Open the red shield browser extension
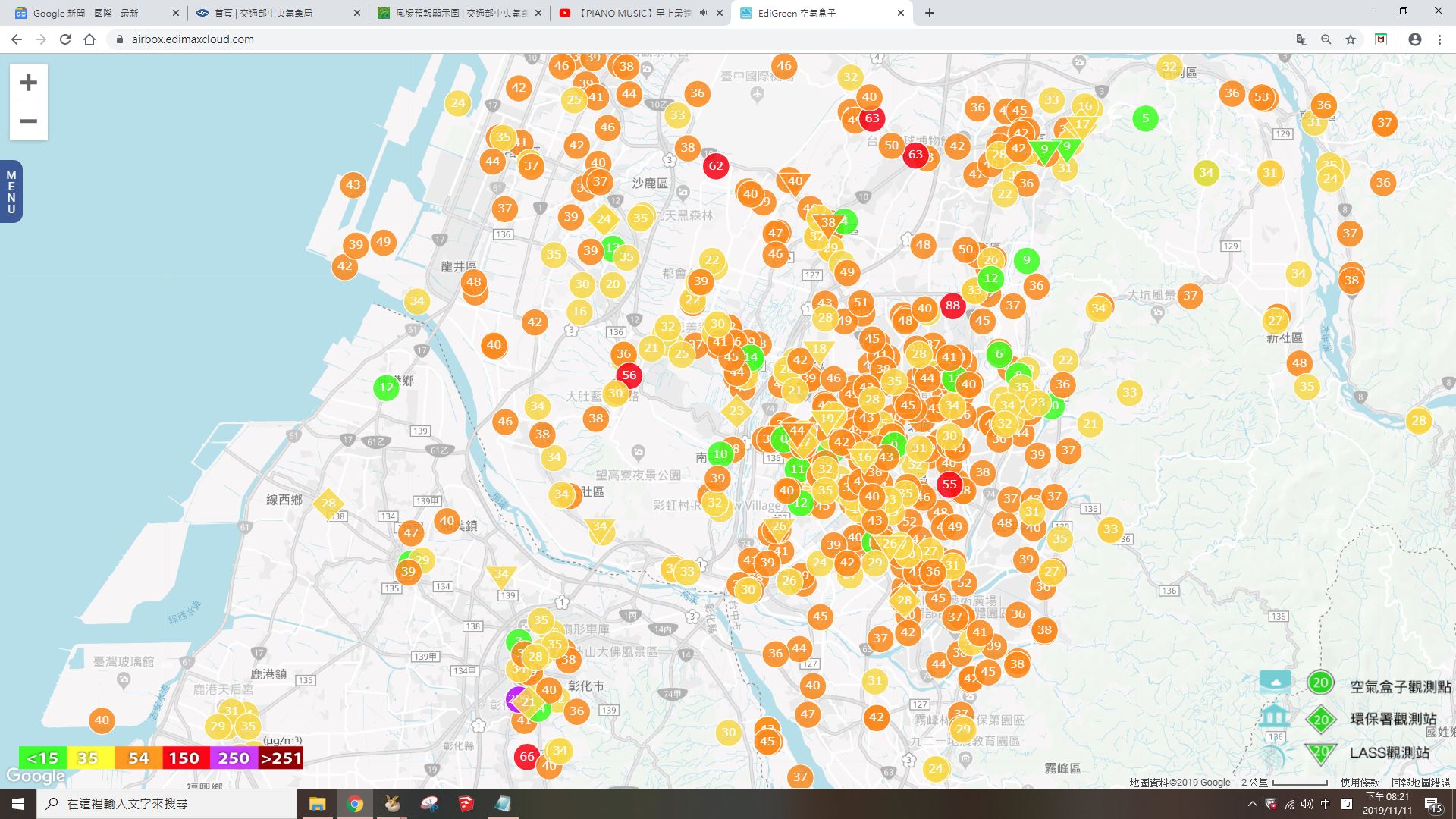 point(1381,39)
